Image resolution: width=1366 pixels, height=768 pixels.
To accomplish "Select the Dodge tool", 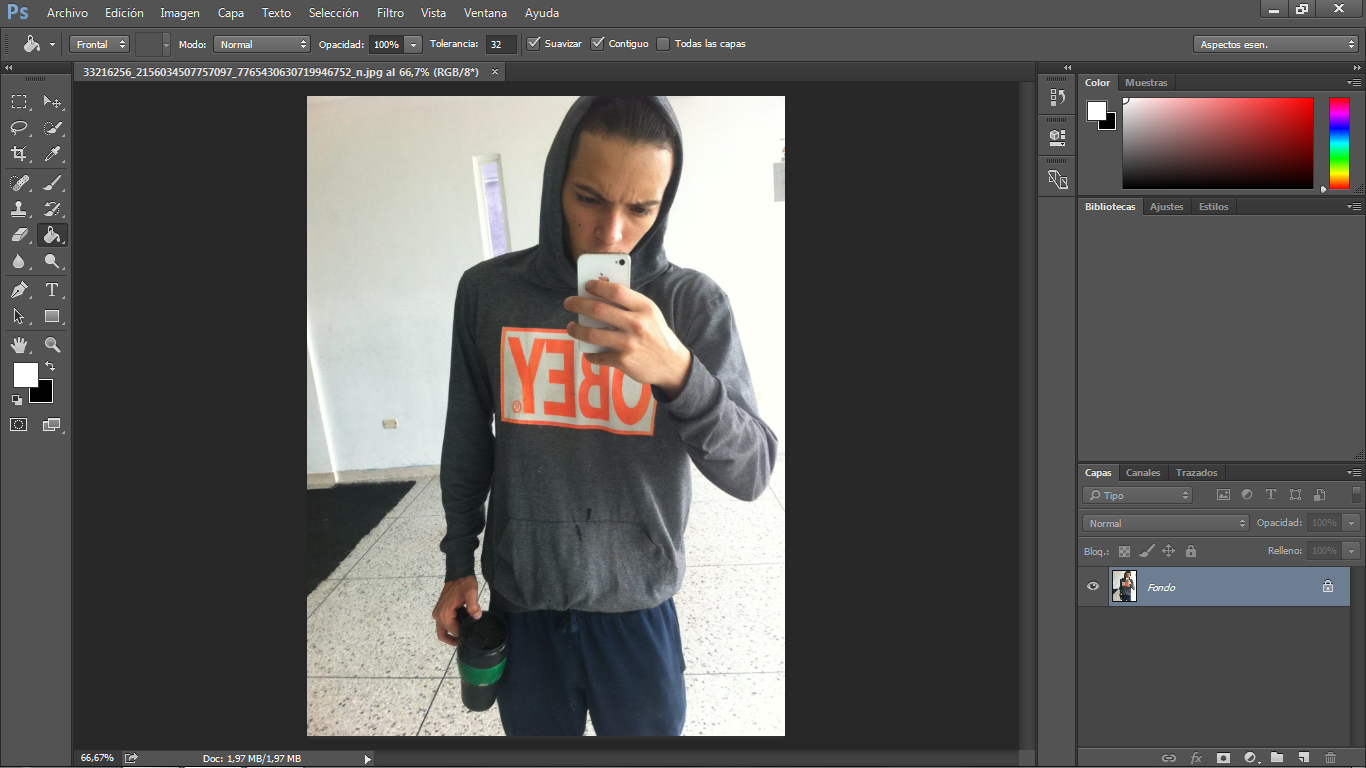I will (52, 261).
